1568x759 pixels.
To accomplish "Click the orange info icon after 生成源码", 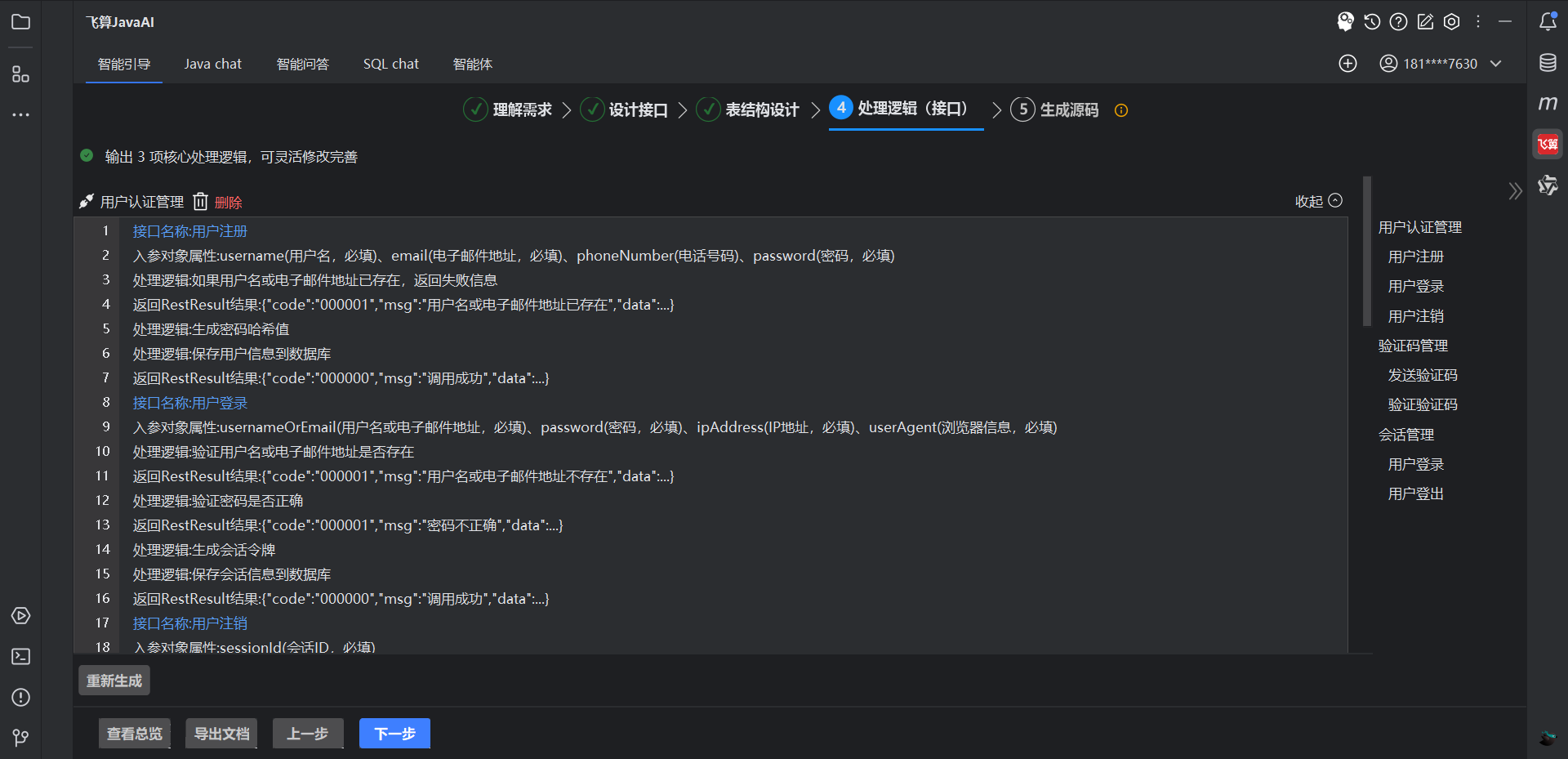I will click(1121, 110).
